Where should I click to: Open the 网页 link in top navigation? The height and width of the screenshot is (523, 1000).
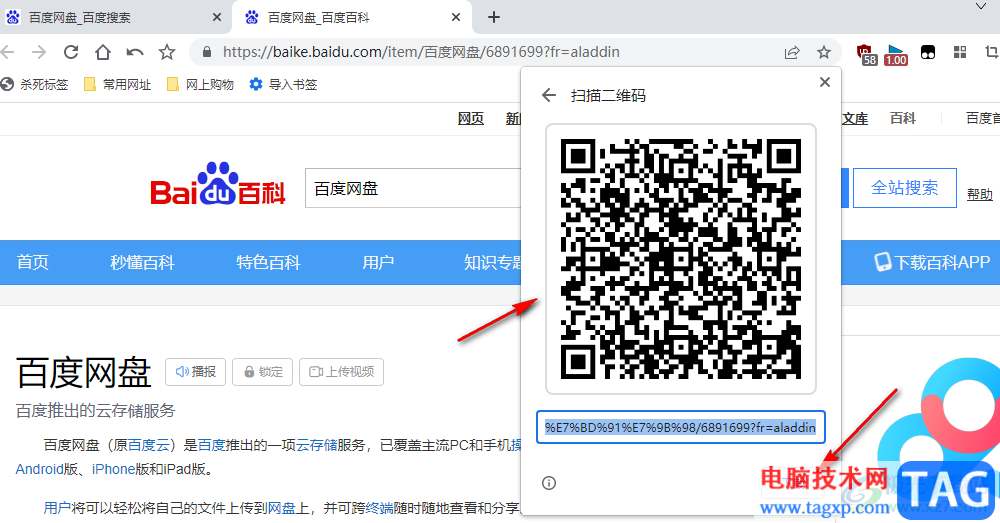pos(471,119)
